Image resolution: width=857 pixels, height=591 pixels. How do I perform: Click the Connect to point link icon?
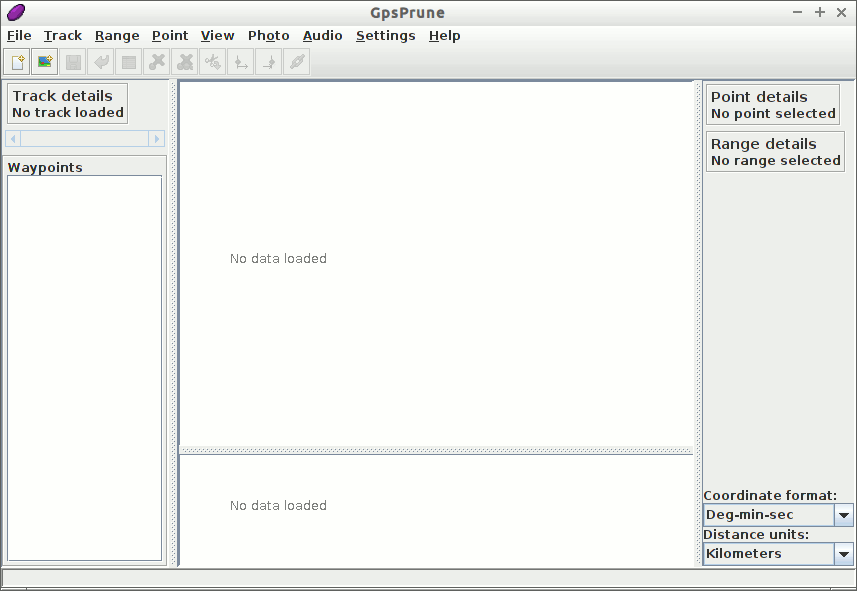click(x=297, y=62)
